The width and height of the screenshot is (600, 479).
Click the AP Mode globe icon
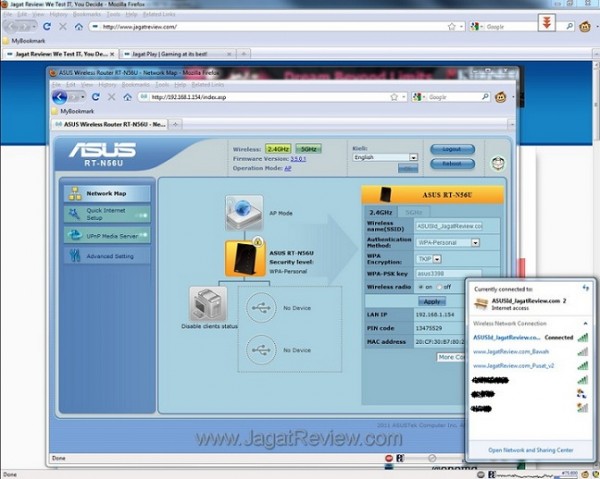click(x=244, y=213)
